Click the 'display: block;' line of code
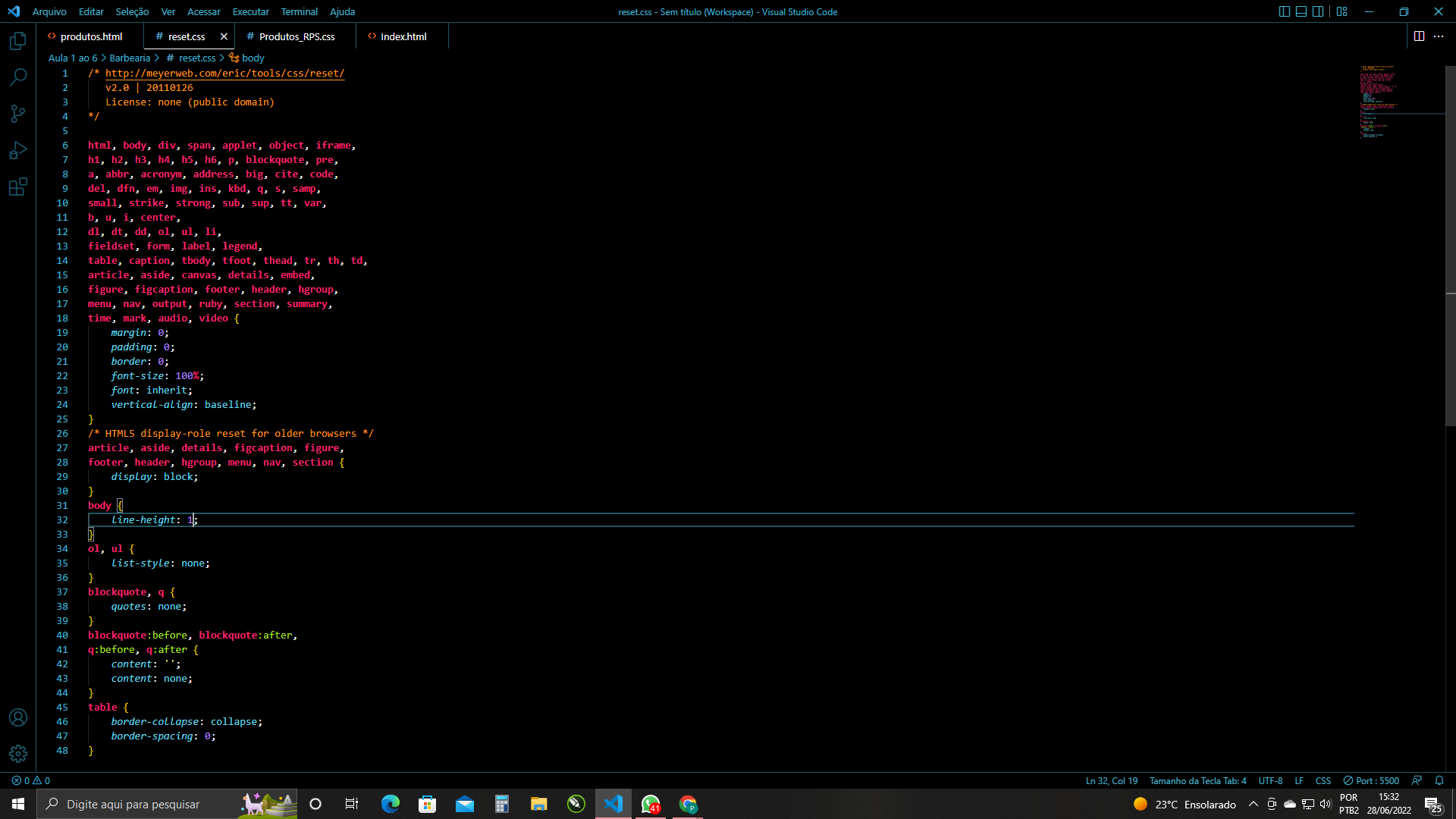1456x819 pixels. pyautogui.click(x=155, y=476)
